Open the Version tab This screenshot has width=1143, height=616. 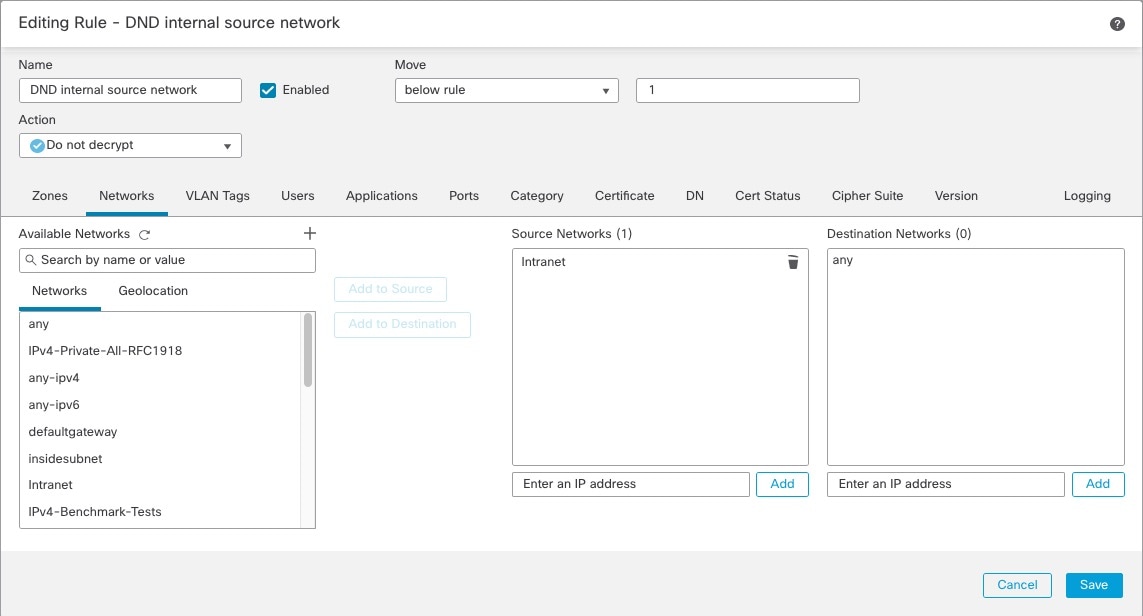click(956, 196)
